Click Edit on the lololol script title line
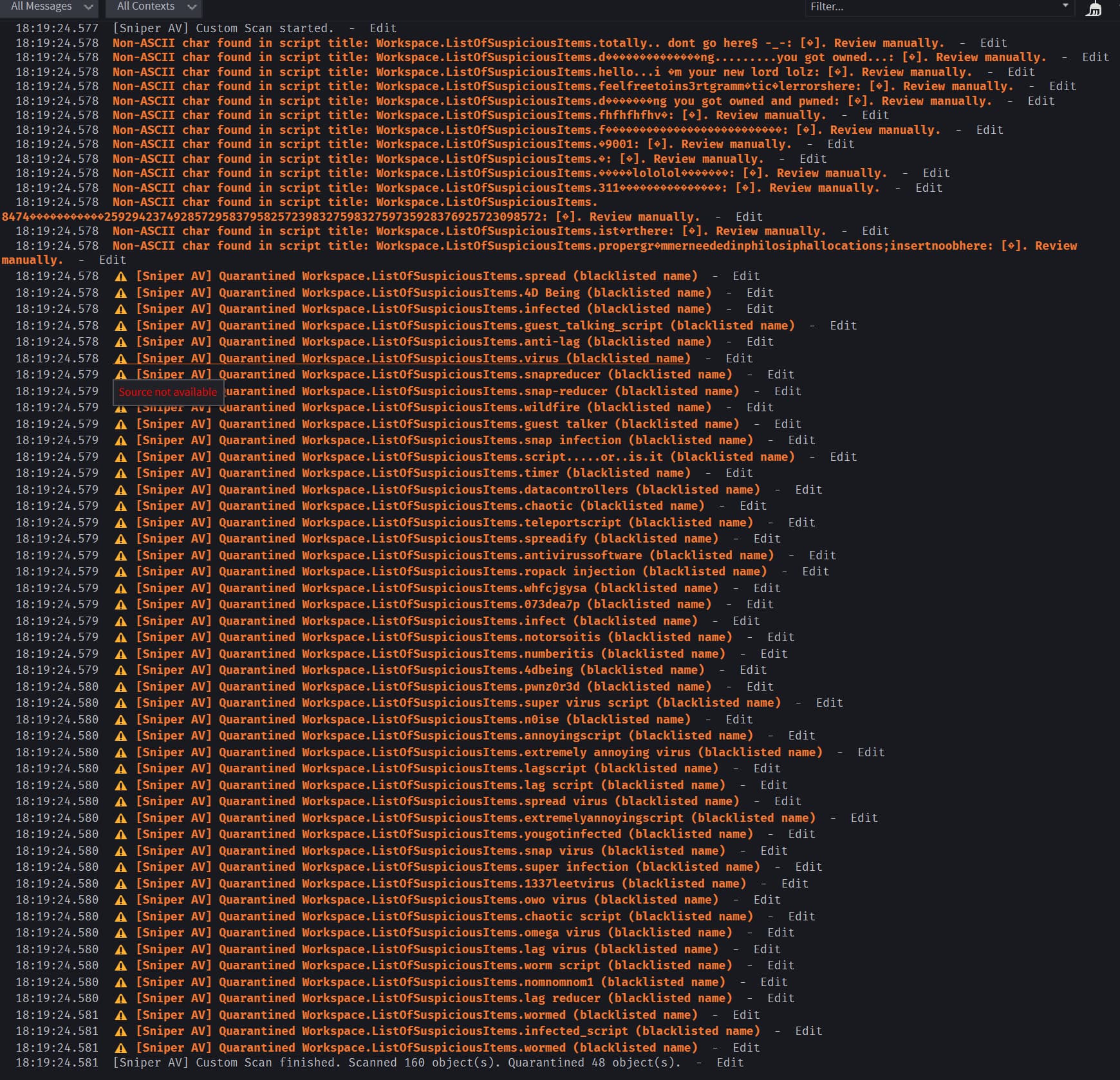Image resolution: width=1120 pixels, height=1080 pixels. tap(937, 173)
